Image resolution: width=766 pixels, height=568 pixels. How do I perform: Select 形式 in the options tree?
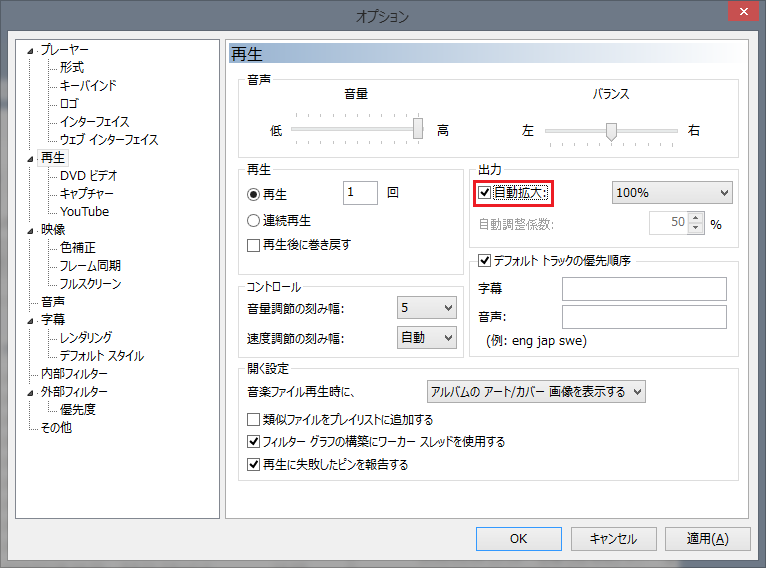(x=71, y=67)
